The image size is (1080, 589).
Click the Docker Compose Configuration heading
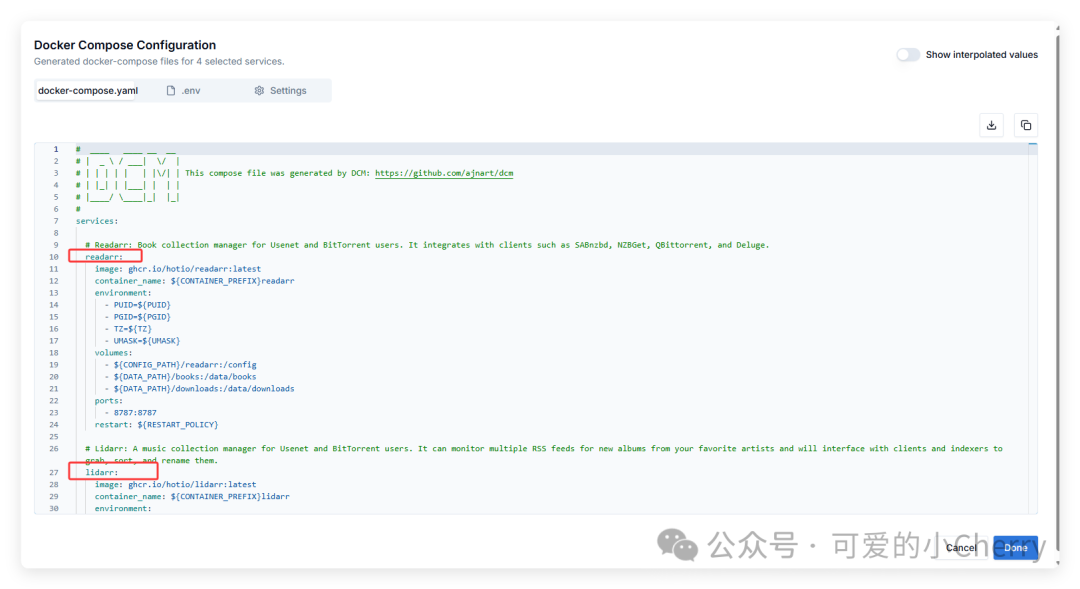pyautogui.click(x=125, y=45)
